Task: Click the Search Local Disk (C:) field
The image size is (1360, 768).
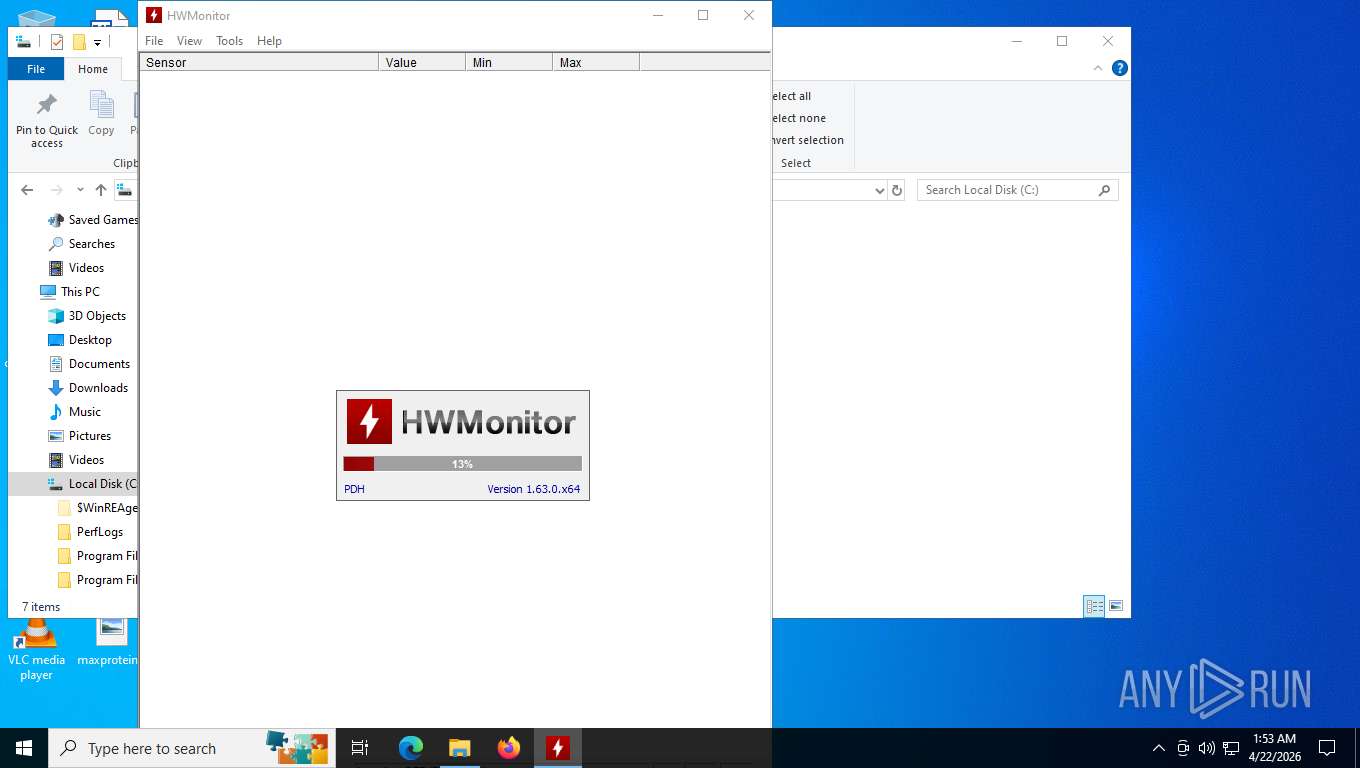Action: click(1017, 190)
